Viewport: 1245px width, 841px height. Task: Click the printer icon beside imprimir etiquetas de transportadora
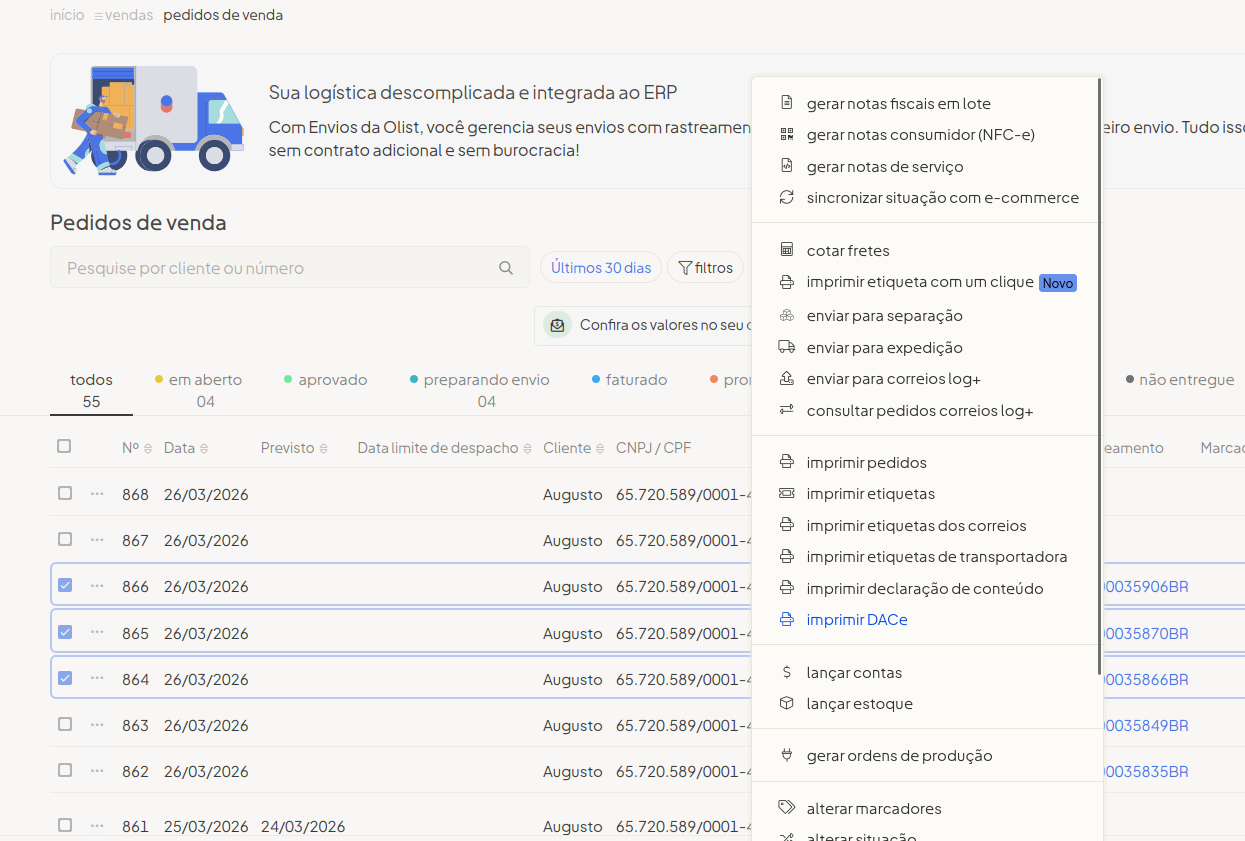point(787,556)
